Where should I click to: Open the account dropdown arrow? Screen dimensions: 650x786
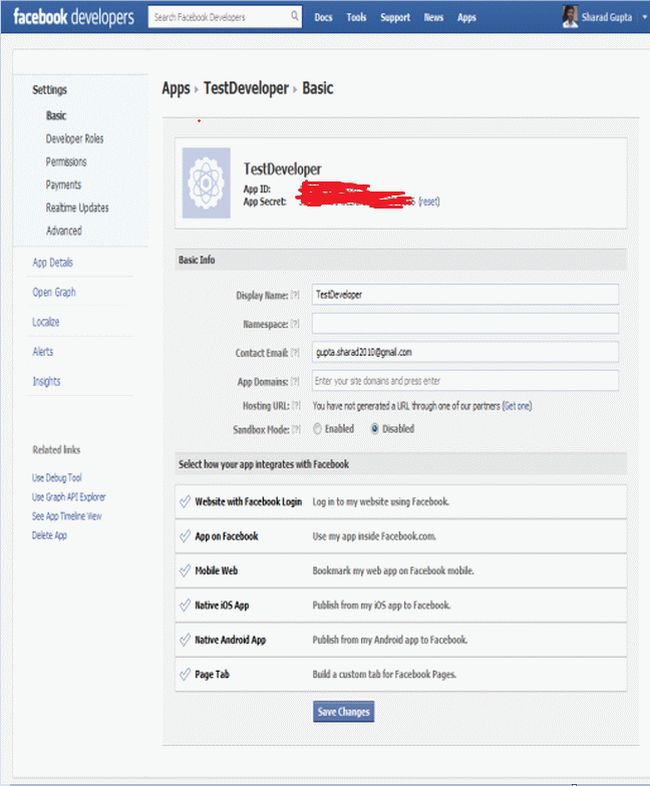pyautogui.click(x=644, y=17)
